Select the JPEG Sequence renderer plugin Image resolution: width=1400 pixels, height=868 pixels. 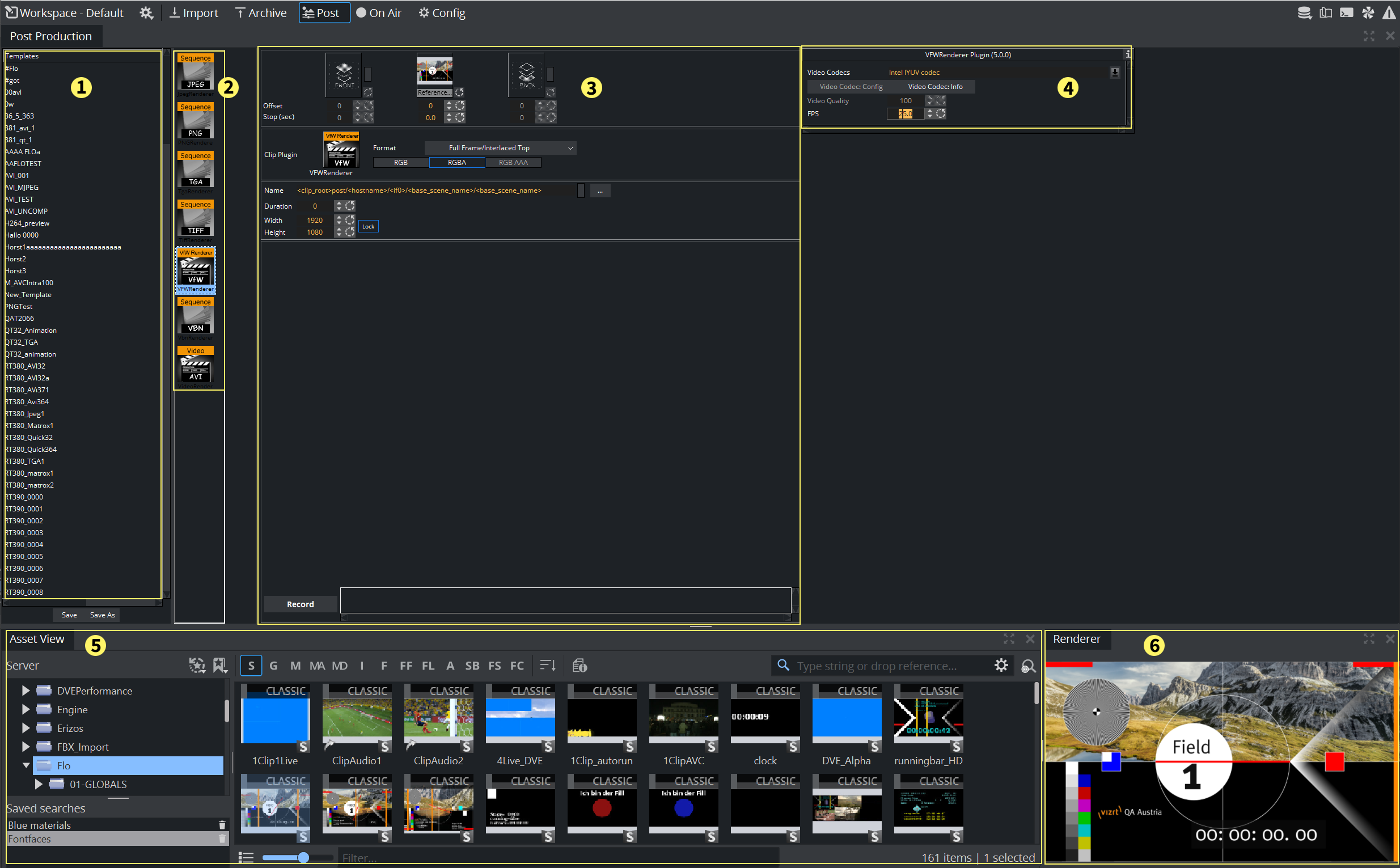[196, 75]
